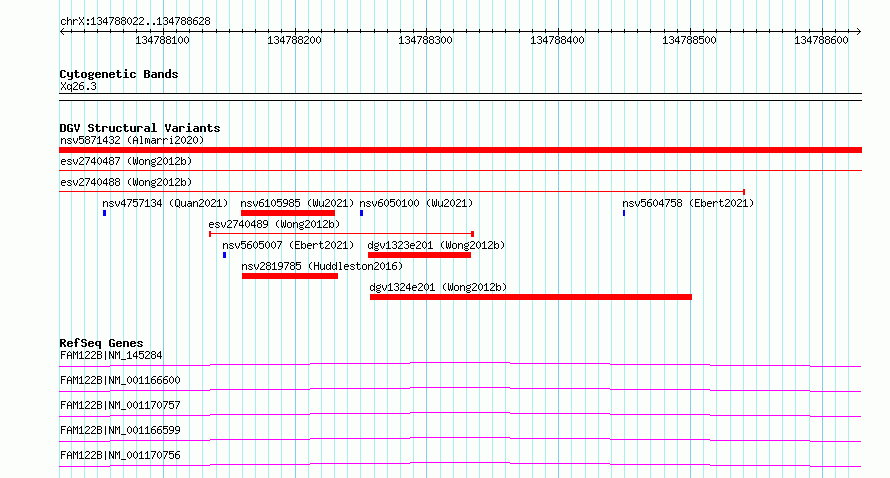Click the RefSeq Genes track title
Image resolution: width=890 pixels, height=478 pixels.
click(x=101, y=343)
